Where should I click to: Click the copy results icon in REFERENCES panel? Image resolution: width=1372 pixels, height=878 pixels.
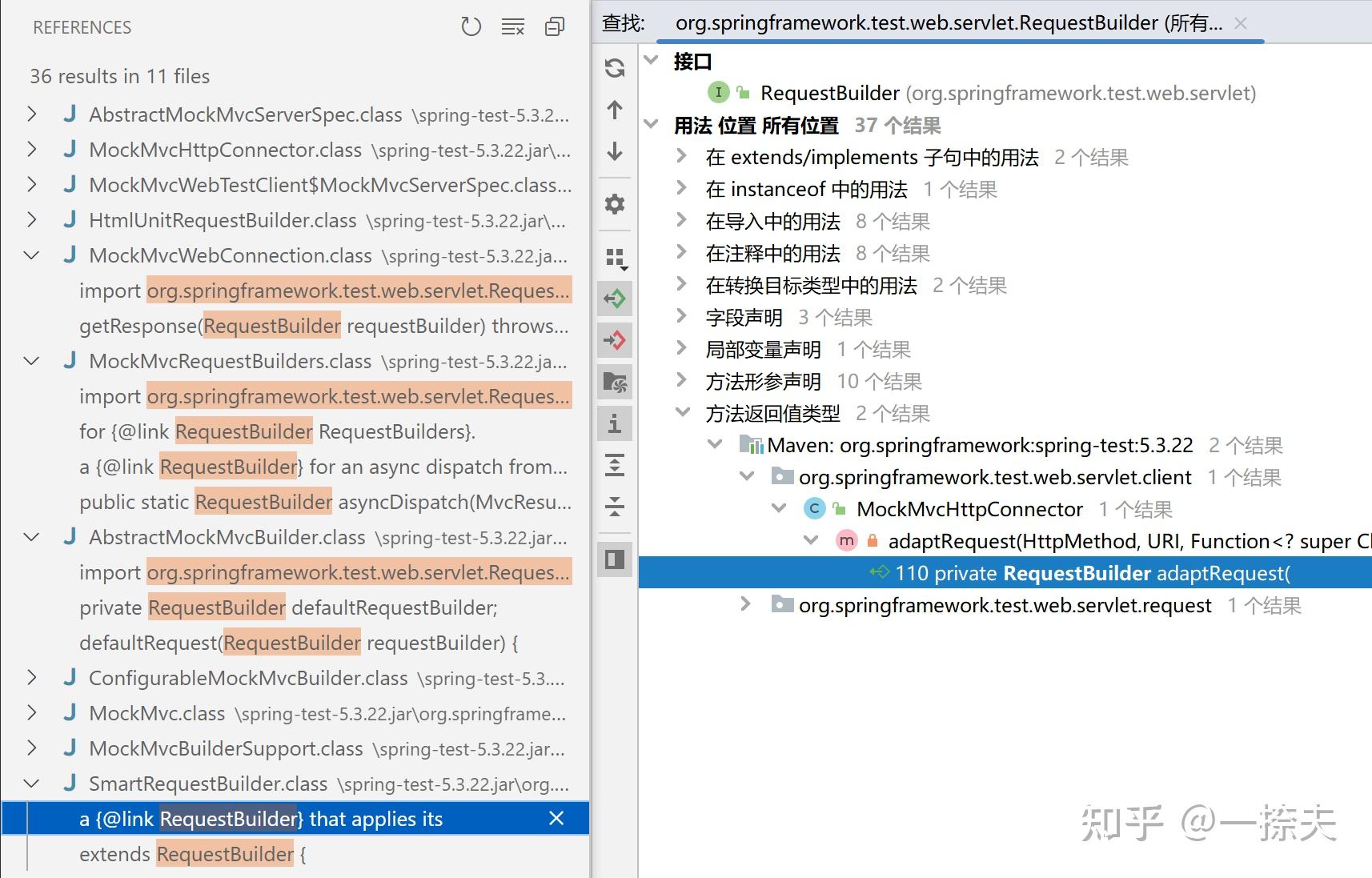coord(553,26)
